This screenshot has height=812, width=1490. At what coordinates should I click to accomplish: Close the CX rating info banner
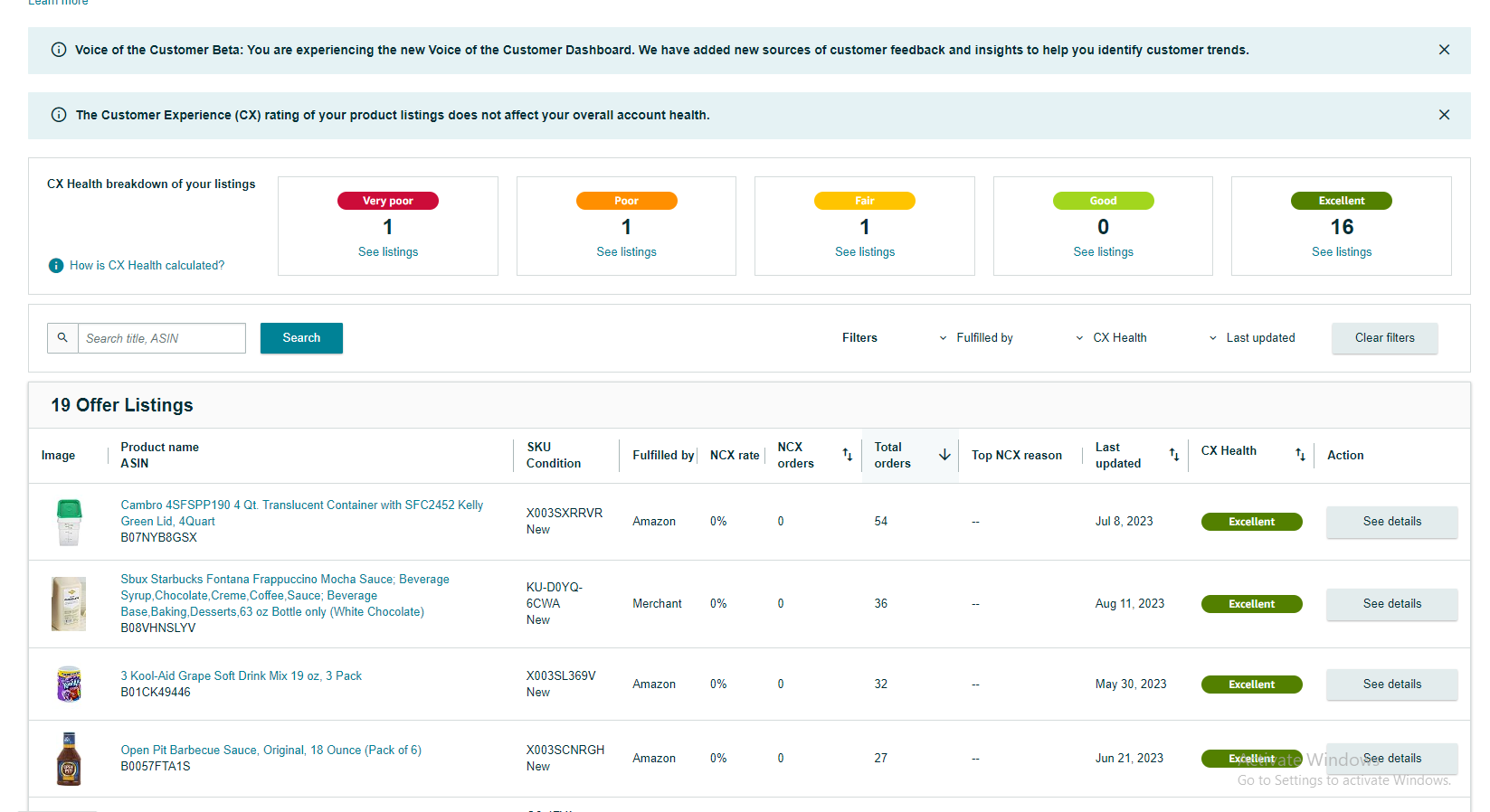[1444, 115]
